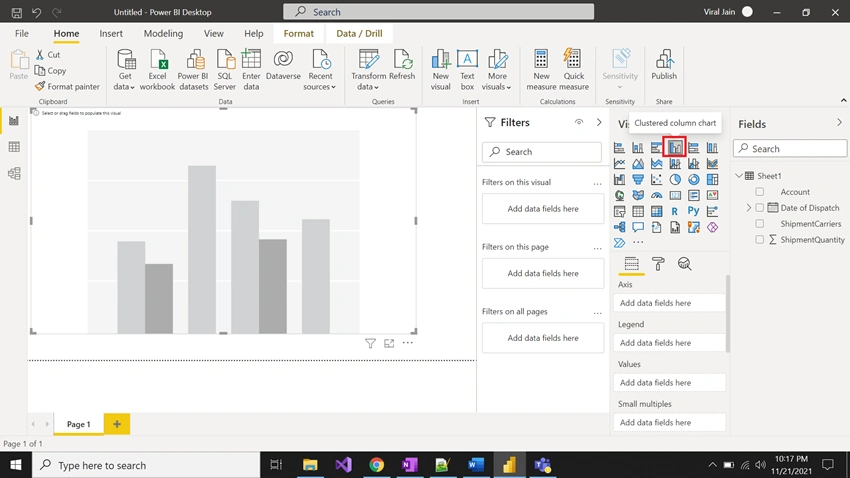The image size is (850, 478).
Task: Select the R script visual
Action: click(x=675, y=211)
